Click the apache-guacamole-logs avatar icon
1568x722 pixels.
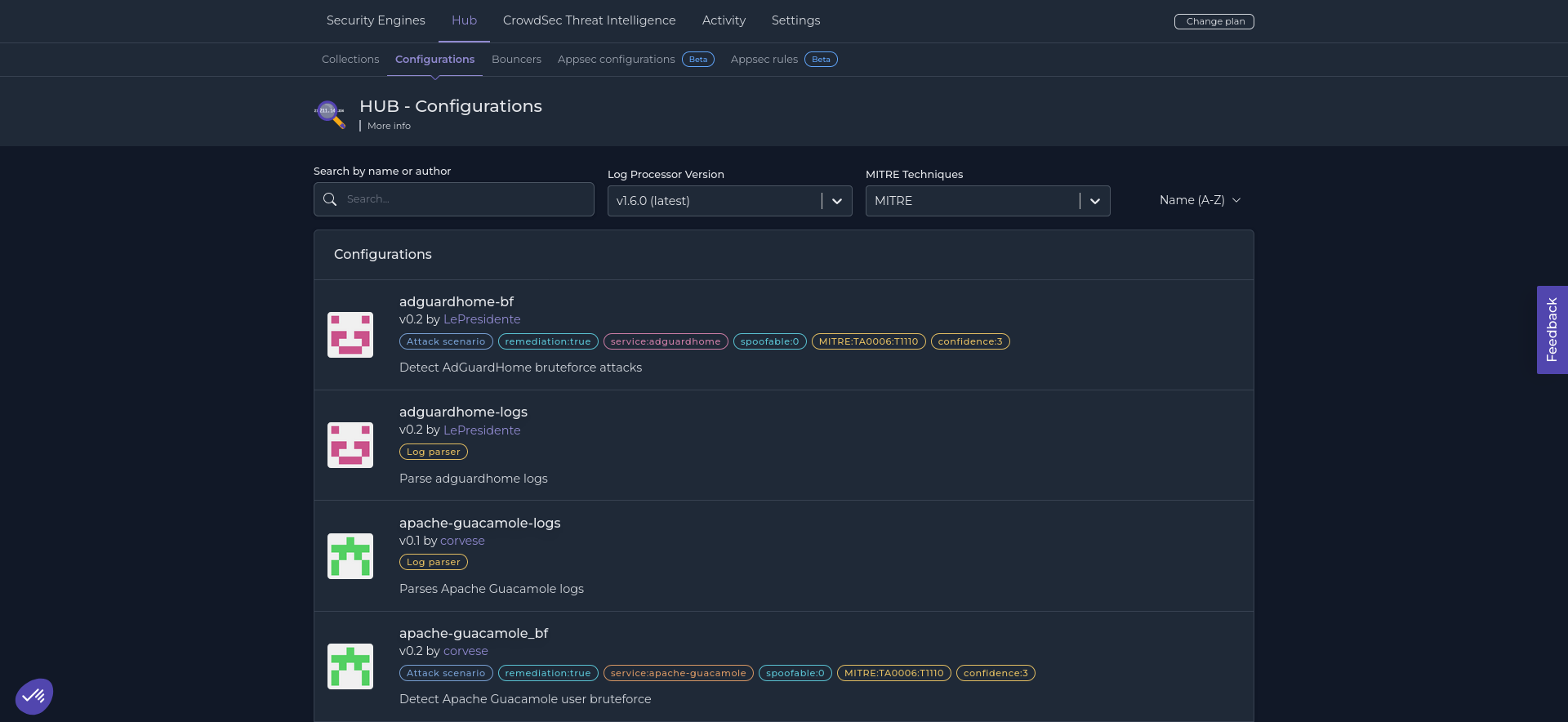(x=350, y=556)
